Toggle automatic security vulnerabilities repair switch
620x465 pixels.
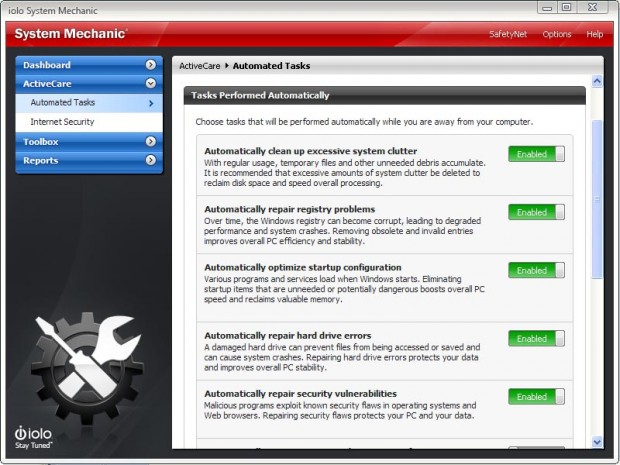point(536,397)
